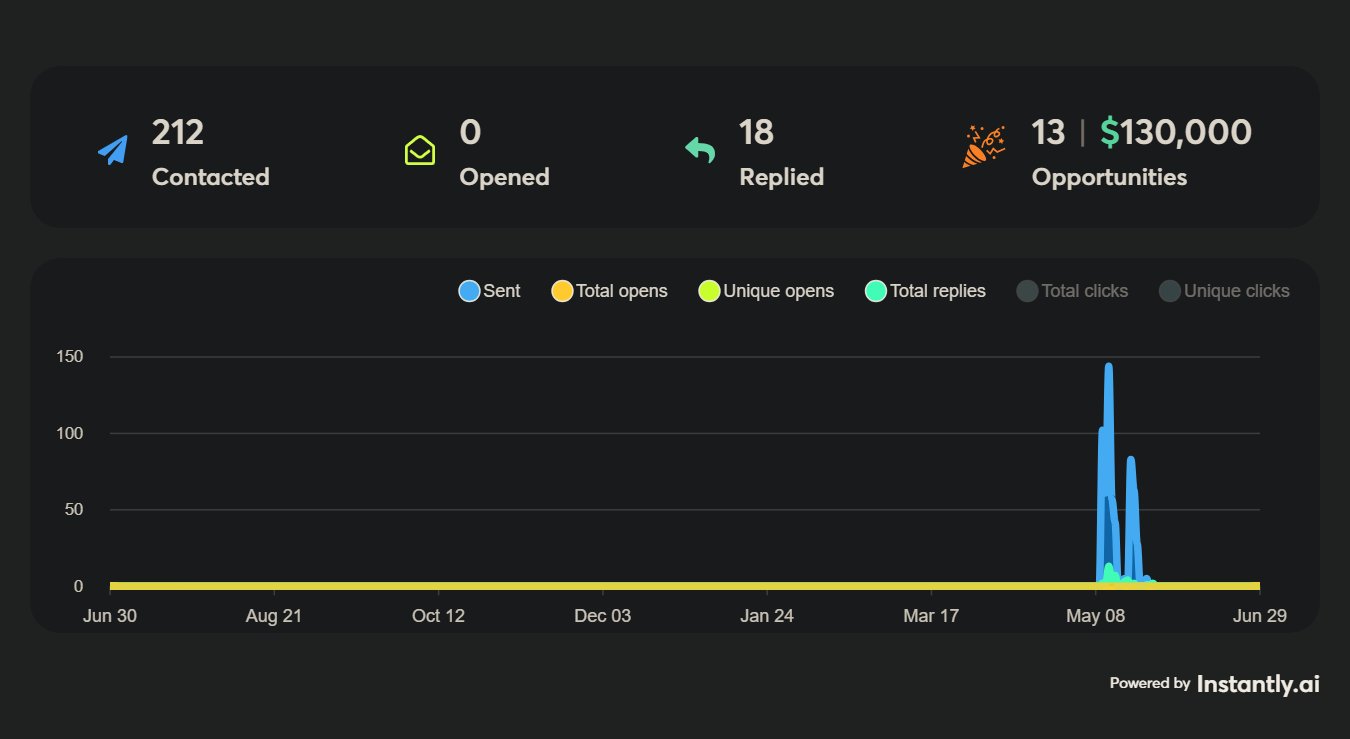
Task: Click the $130,000 opportunity value
Action: pos(1176,132)
